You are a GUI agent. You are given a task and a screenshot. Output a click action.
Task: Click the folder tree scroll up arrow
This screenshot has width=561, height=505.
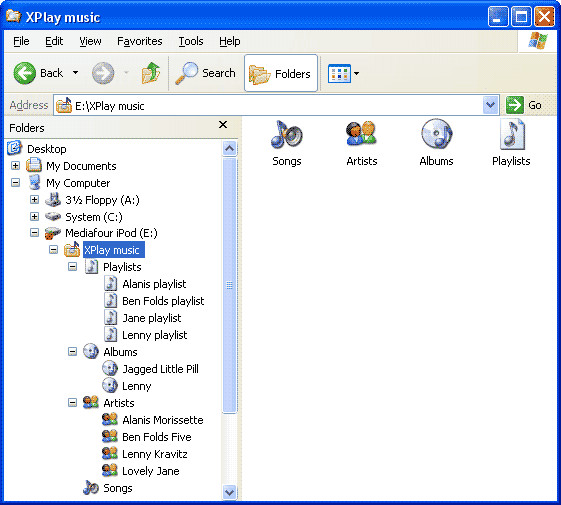(229, 148)
